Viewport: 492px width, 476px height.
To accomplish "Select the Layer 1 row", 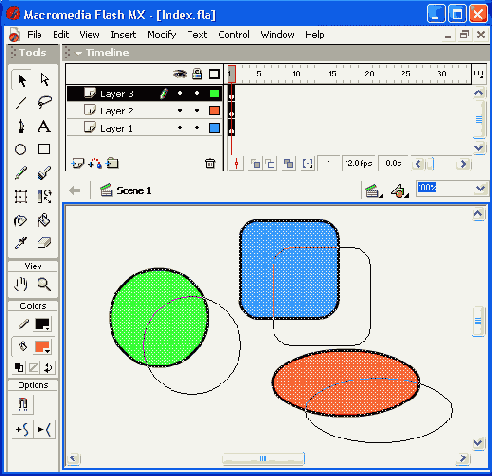I will click(144, 128).
